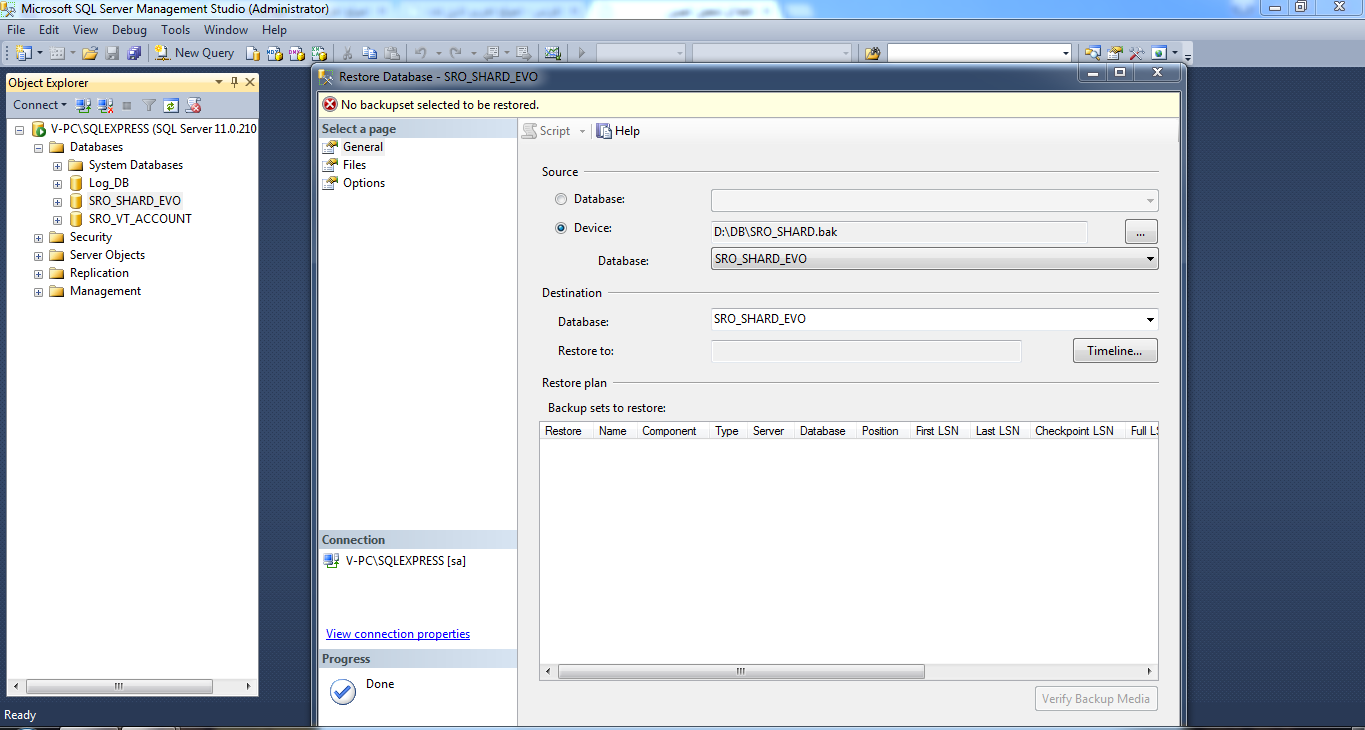
Task: Expand the Log_DB database node
Action: tap(58, 183)
